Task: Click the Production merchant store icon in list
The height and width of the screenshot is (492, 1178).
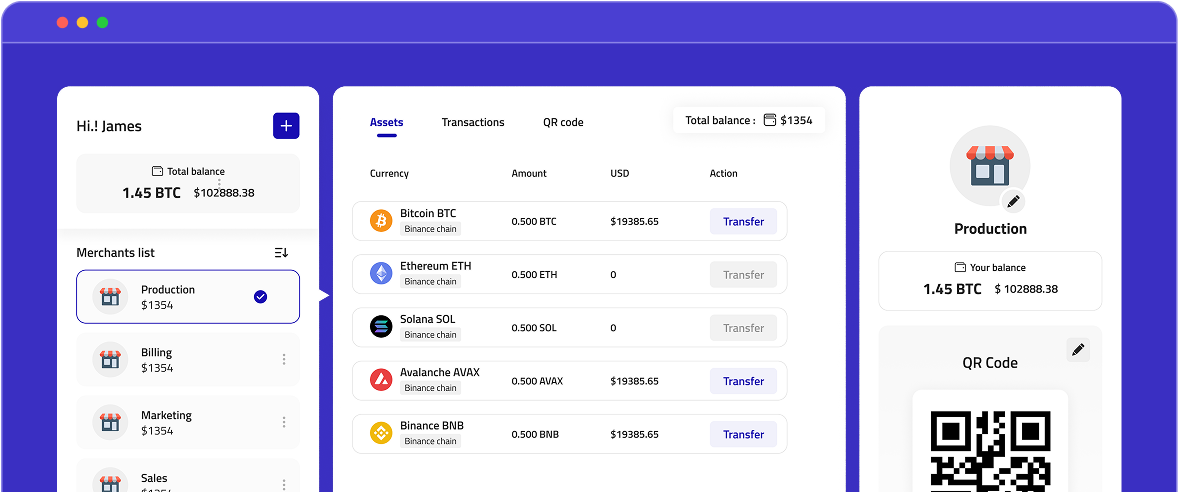Action: 110,297
